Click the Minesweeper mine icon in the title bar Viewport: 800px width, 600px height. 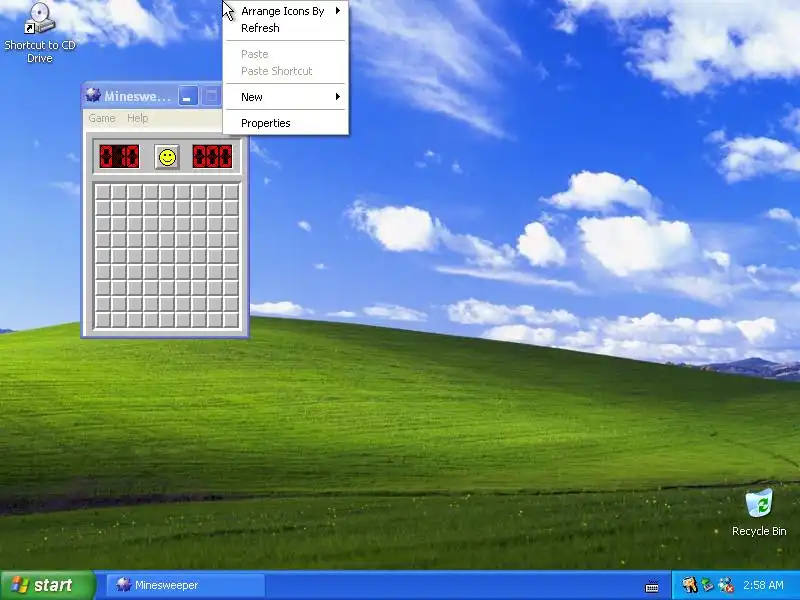click(93, 95)
